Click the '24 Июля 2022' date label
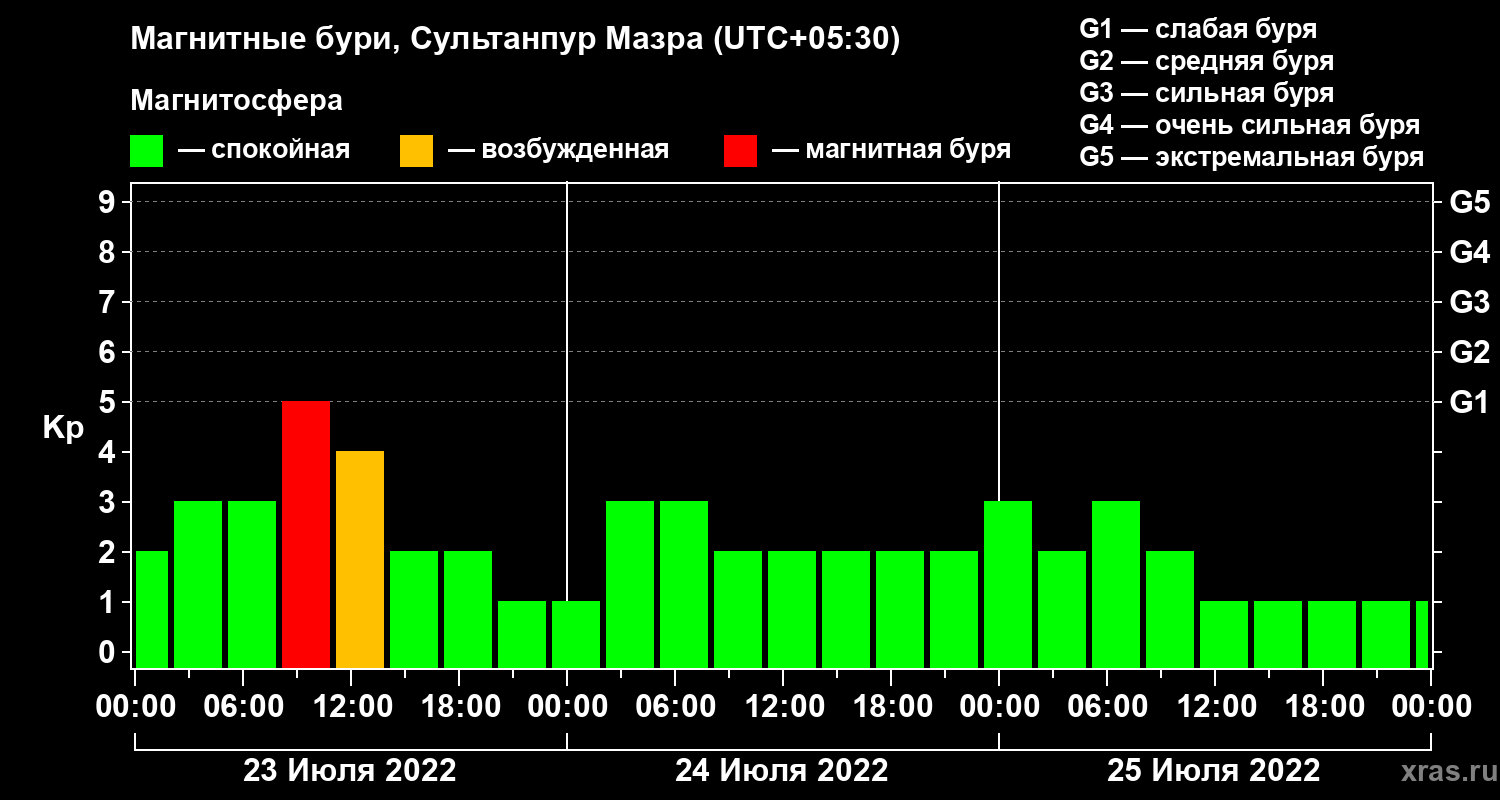Screen dimensions: 1500x800 point(782,771)
